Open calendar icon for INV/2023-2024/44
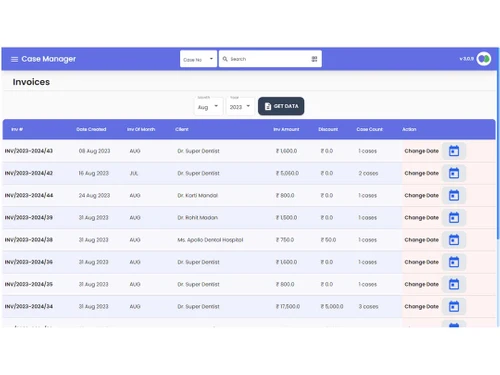 pos(454,195)
